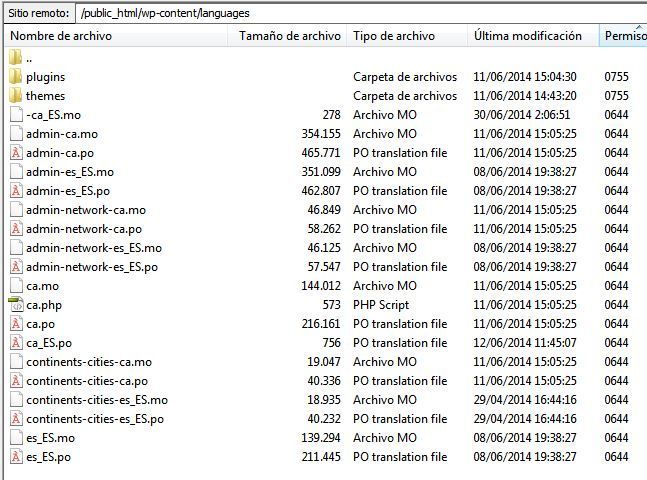Image resolution: width=647 pixels, height=480 pixels.
Task: Click the ca.po translation file icon
Action: pos(16,324)
